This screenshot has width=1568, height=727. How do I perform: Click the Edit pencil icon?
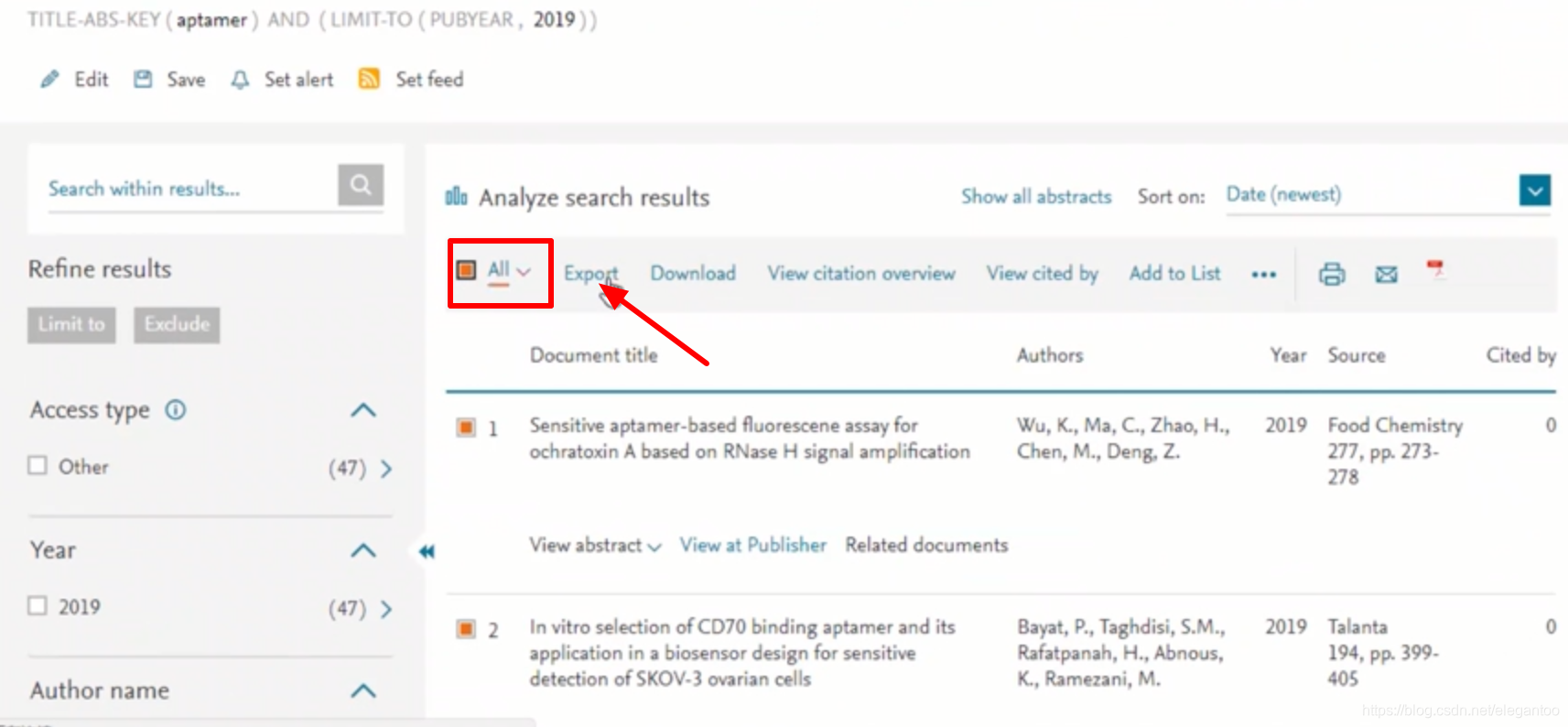[x=49, y=80]
